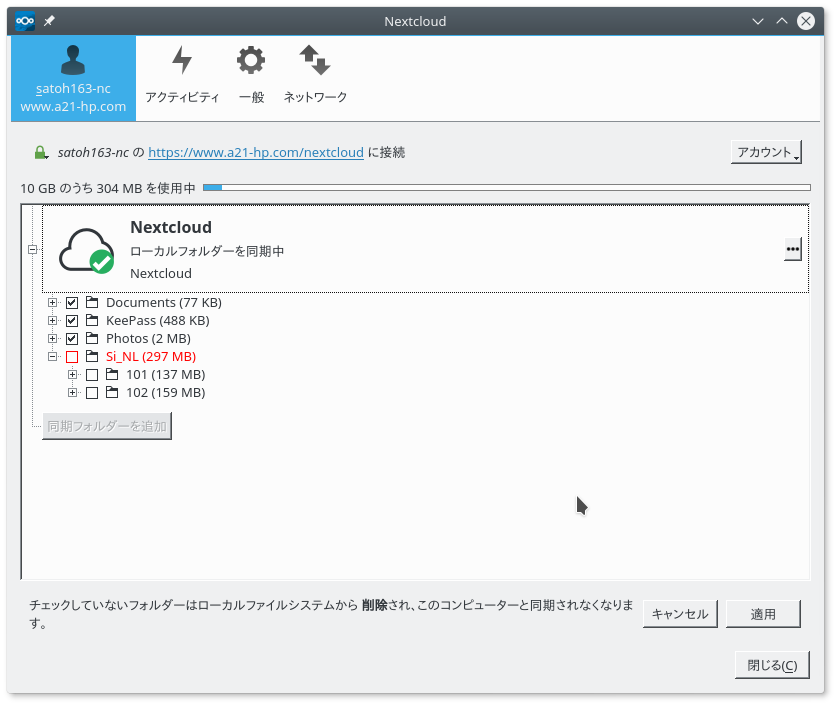
Task: Open the satoh163-nc account tab
Action: pyautogui.click(x=73, y=78)
